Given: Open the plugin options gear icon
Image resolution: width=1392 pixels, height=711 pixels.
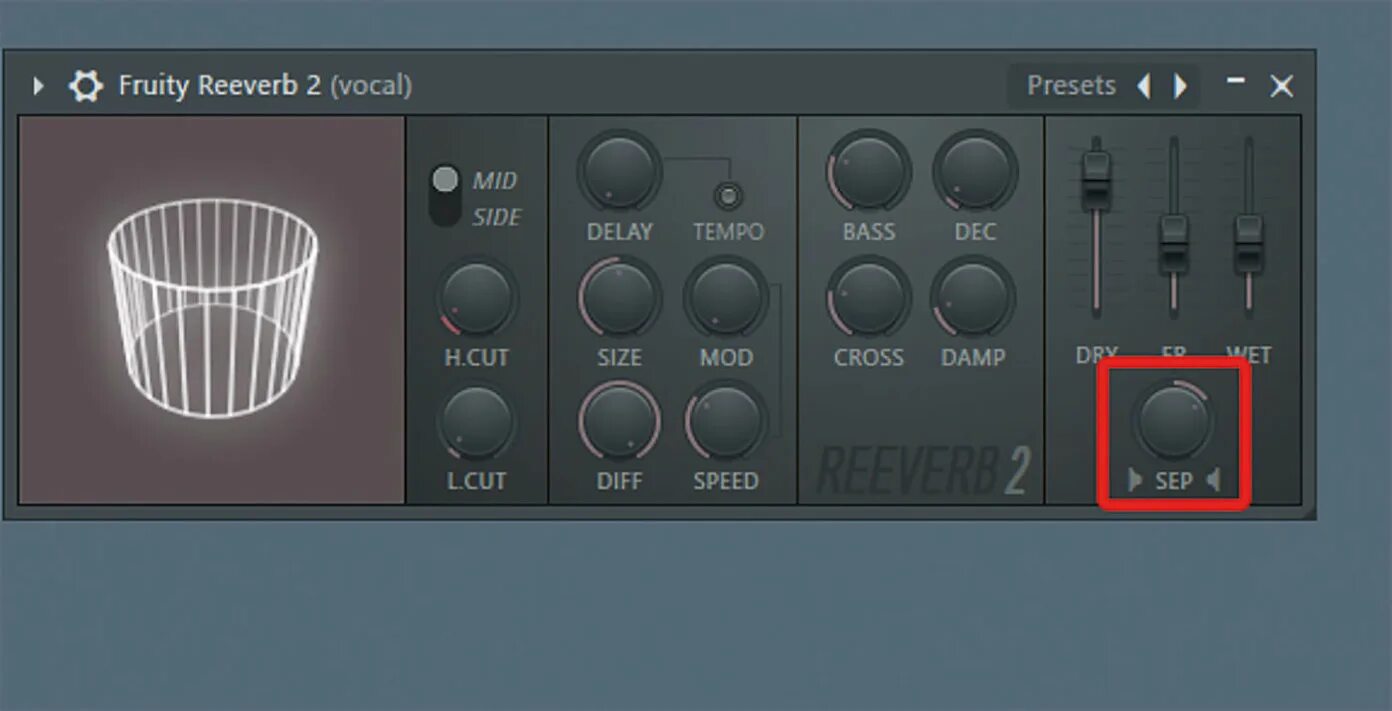Looking at the screenshot, I should pyautogui.click(x=85, y=86).
